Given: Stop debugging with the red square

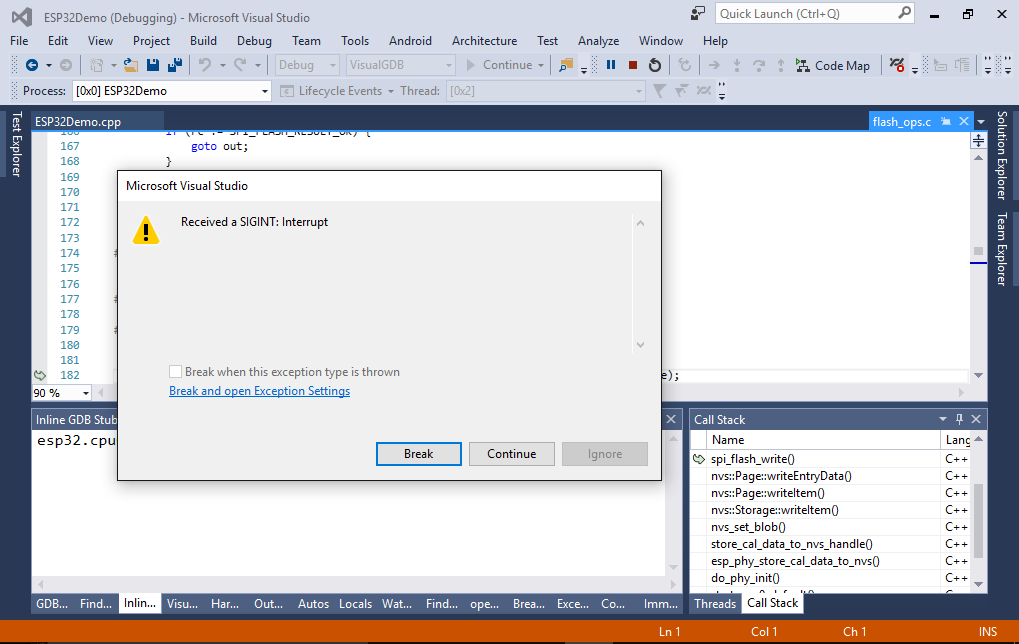Looking at the screenshot, I should click(633, 65).
